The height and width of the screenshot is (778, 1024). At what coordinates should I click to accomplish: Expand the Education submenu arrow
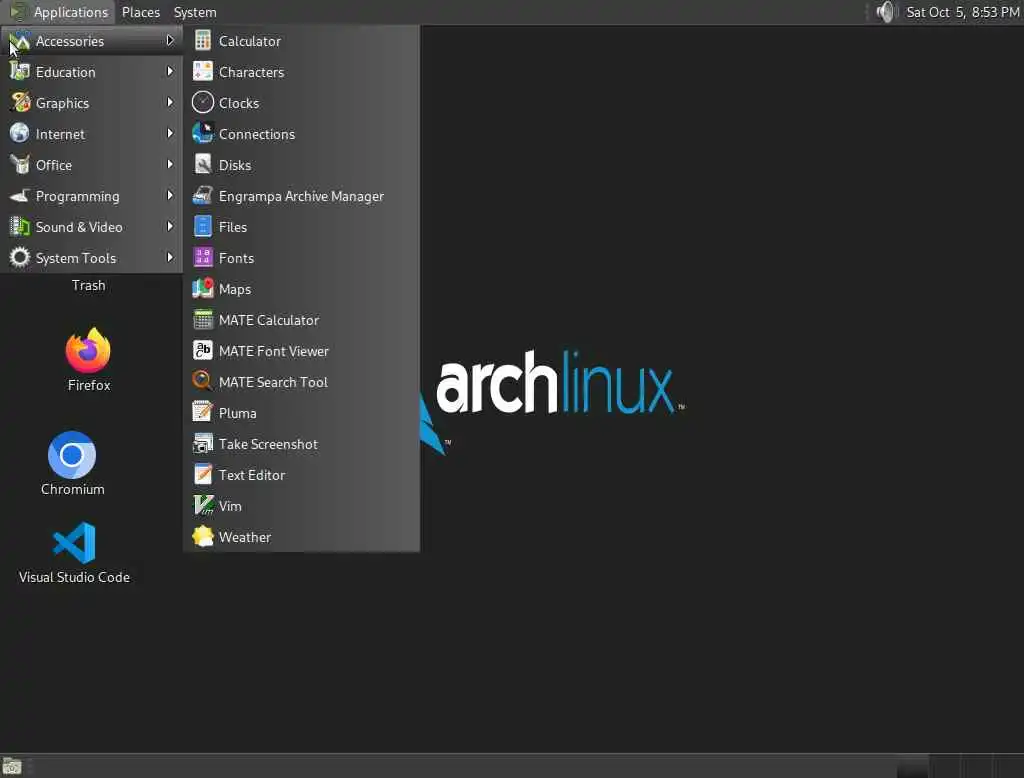pos(170,71)
